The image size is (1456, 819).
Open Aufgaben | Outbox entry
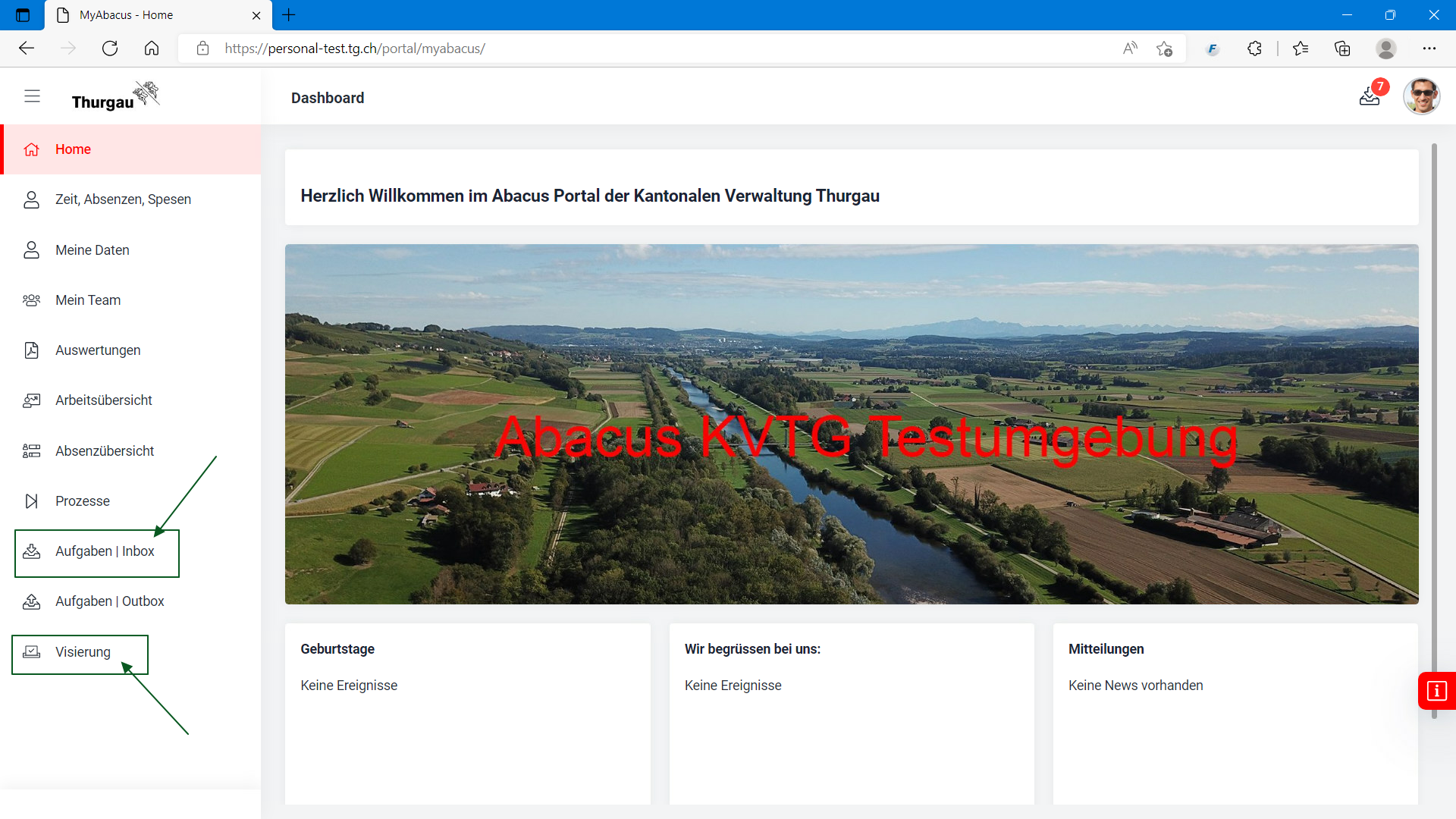click(x=109, y=601)
